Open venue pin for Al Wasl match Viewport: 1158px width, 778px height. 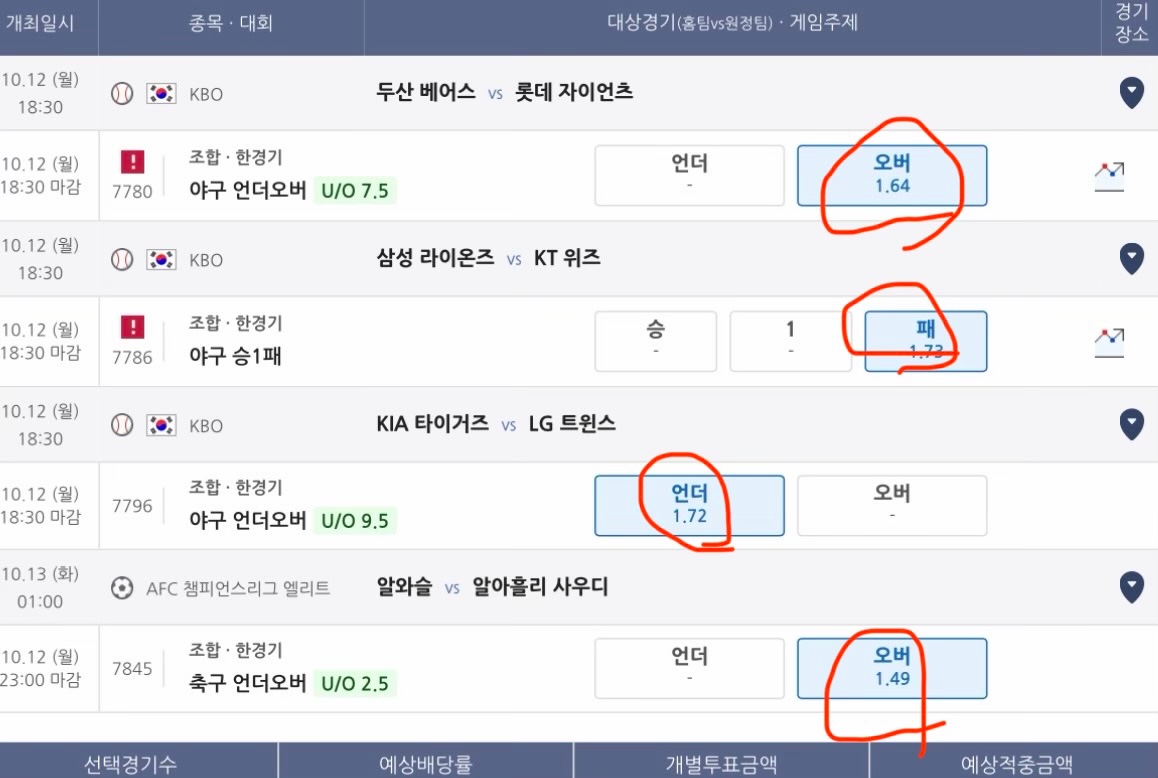1131,587
